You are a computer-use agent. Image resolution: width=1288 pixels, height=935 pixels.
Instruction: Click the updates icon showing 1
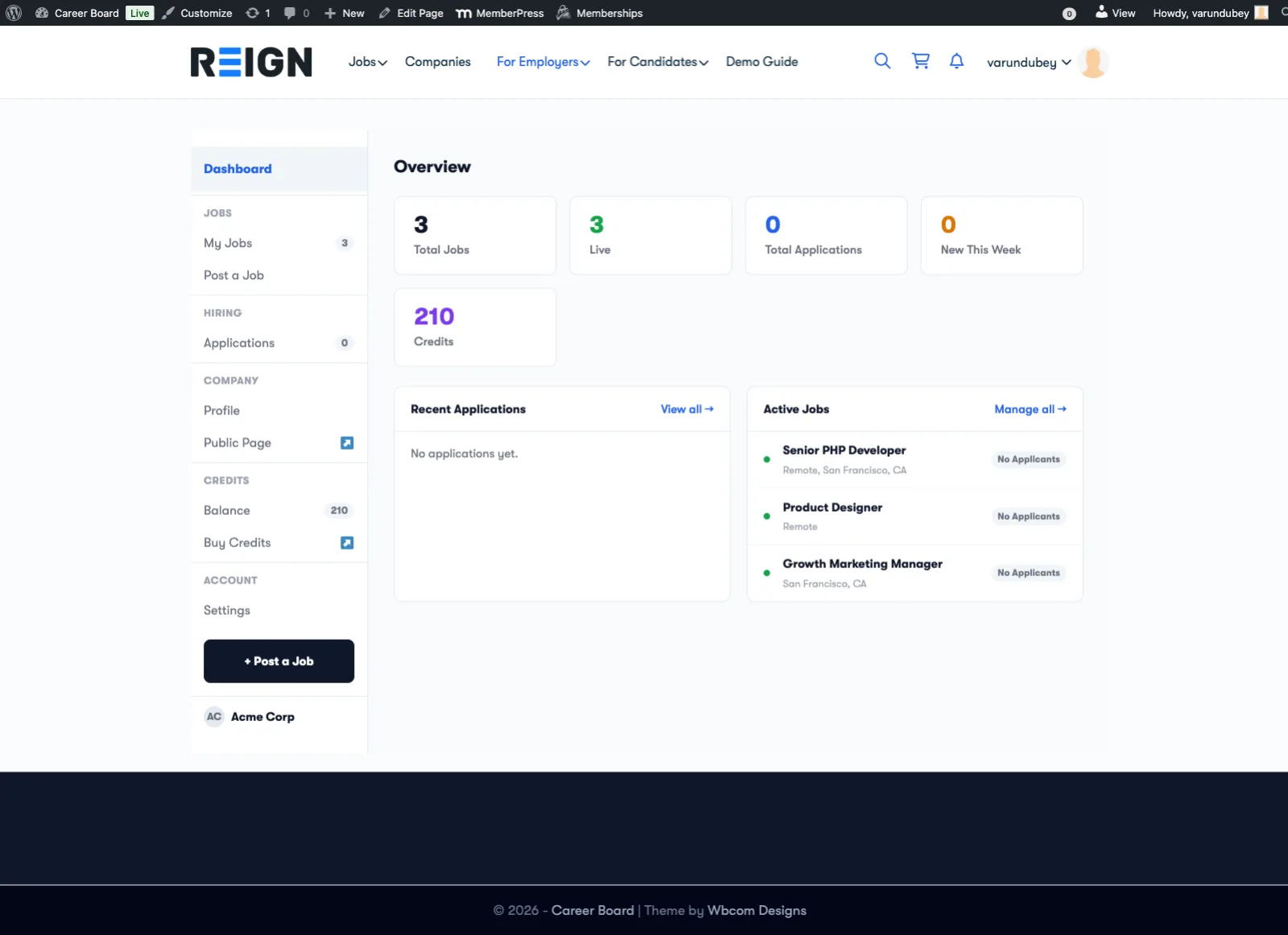(x=258, y=13)
